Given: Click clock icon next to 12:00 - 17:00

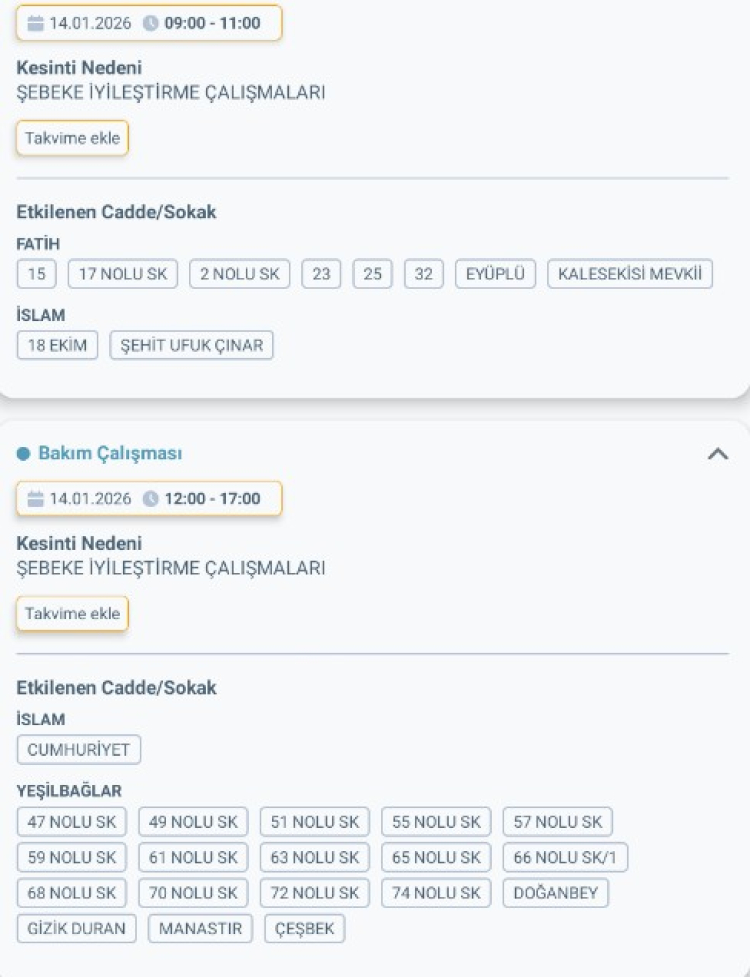Looking at the screenshot, I should [x=151, y=499].
